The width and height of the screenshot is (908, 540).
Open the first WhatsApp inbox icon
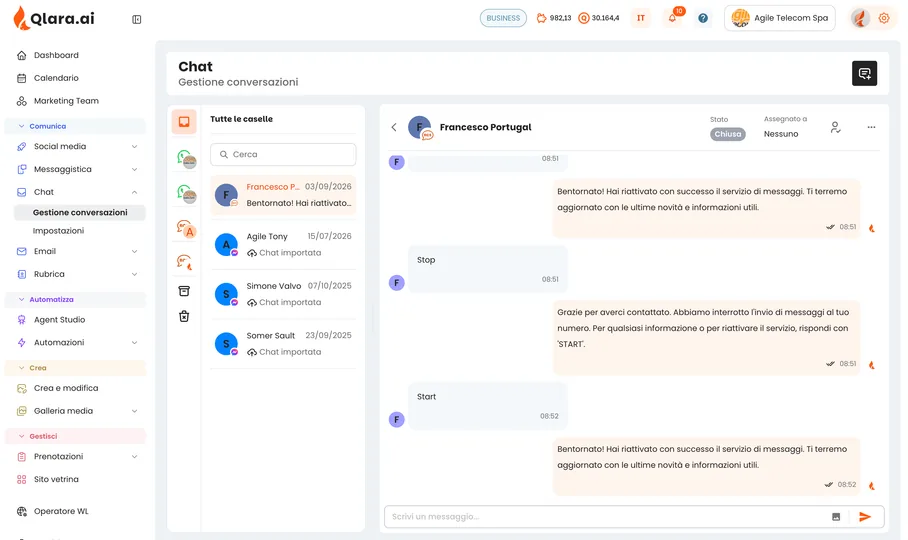coord(186,159)
